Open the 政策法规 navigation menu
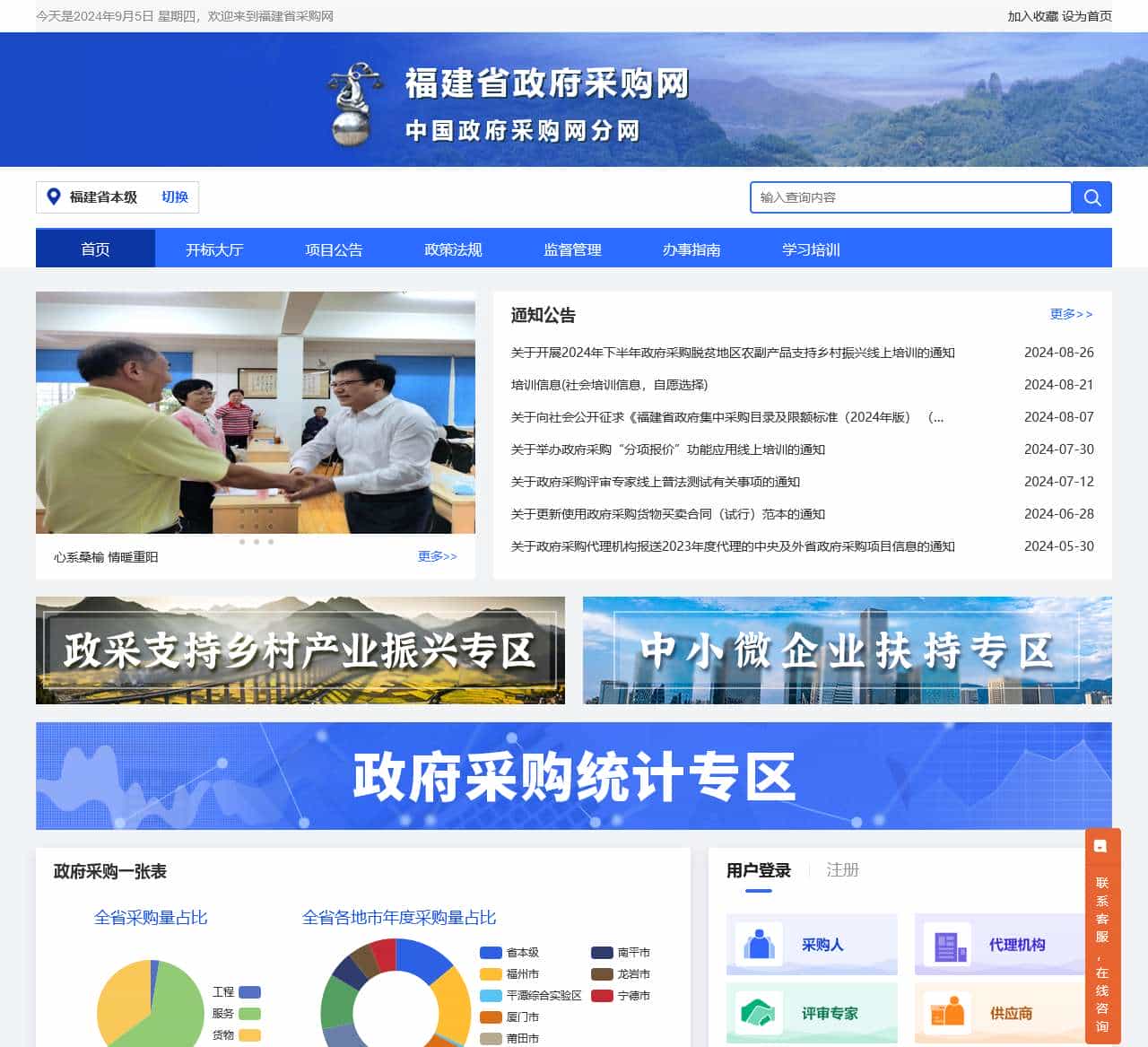 (451, 249)
